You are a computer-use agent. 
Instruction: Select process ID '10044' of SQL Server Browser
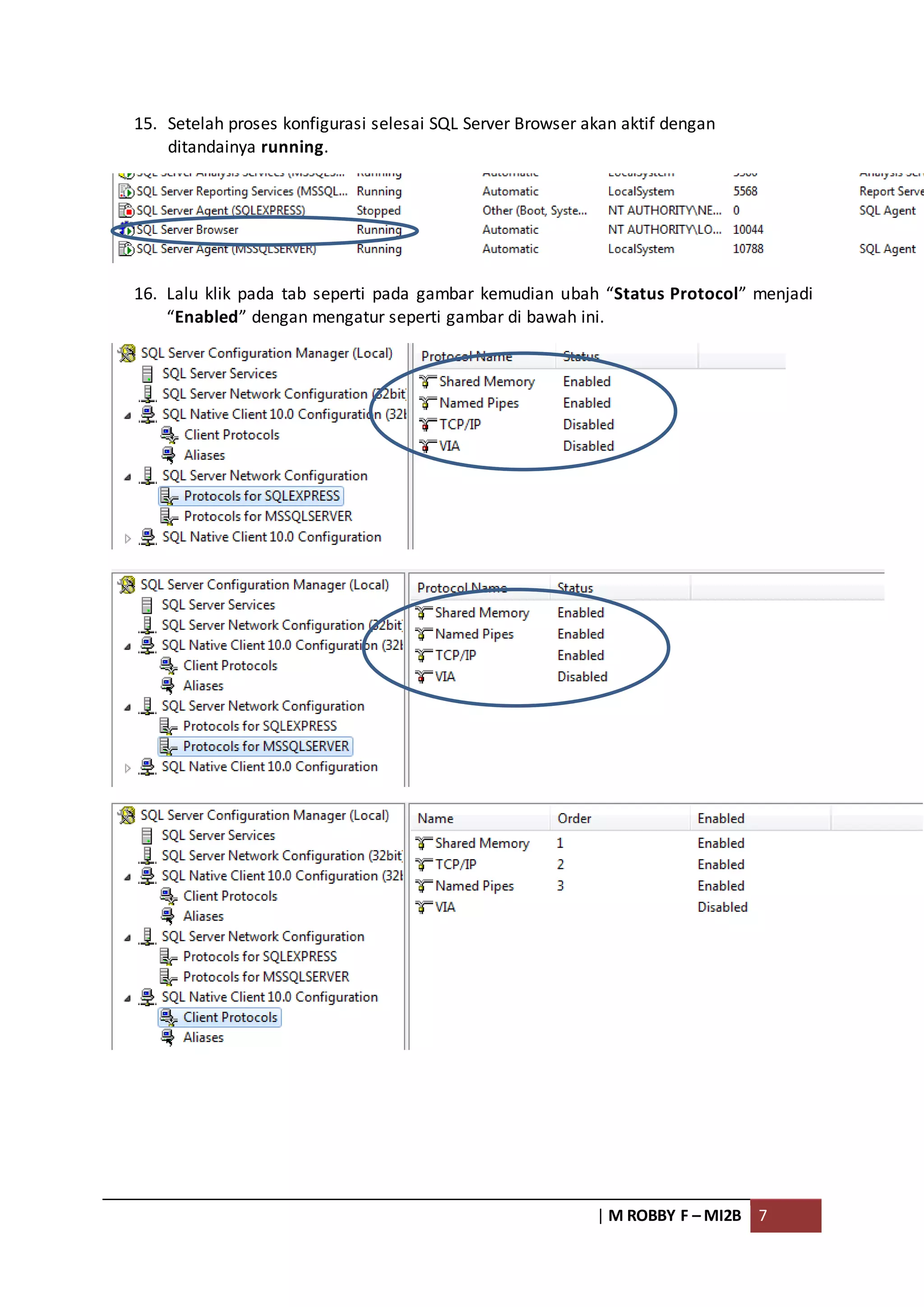pyautogui.click(x=748, y=229)
